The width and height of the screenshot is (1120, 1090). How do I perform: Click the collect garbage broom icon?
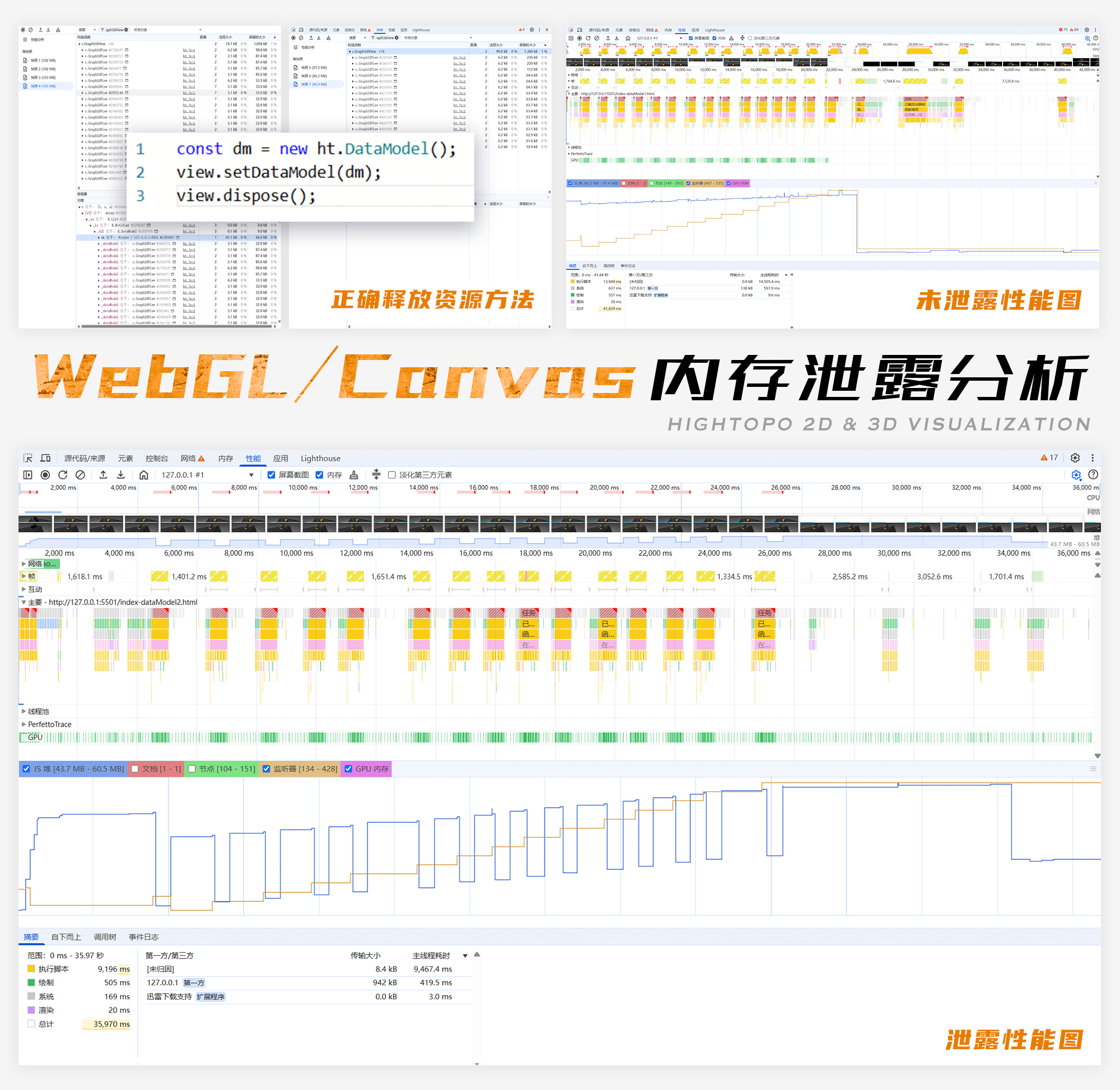pos(354,475)
